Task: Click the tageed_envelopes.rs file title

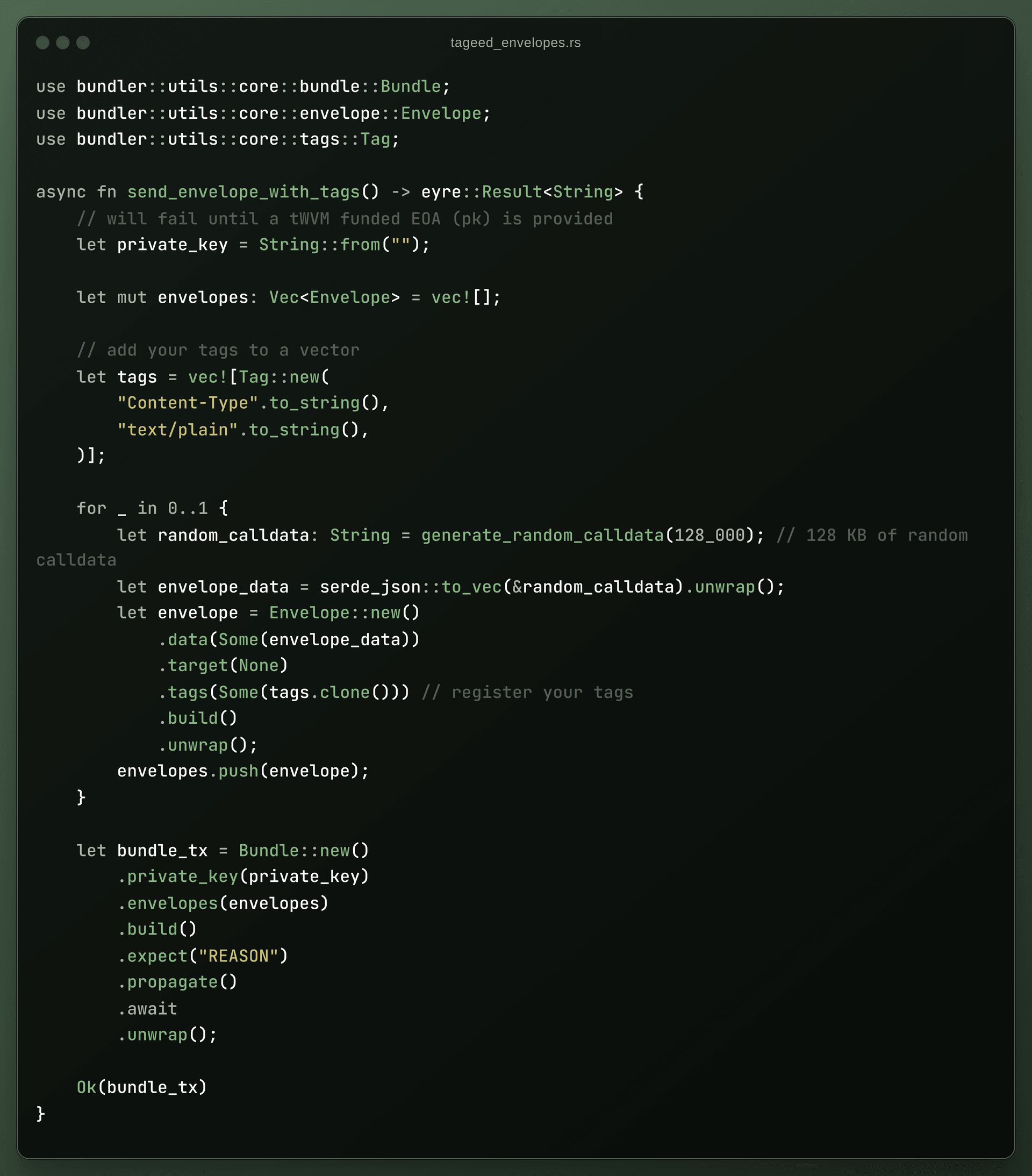Action: (515, 43)
